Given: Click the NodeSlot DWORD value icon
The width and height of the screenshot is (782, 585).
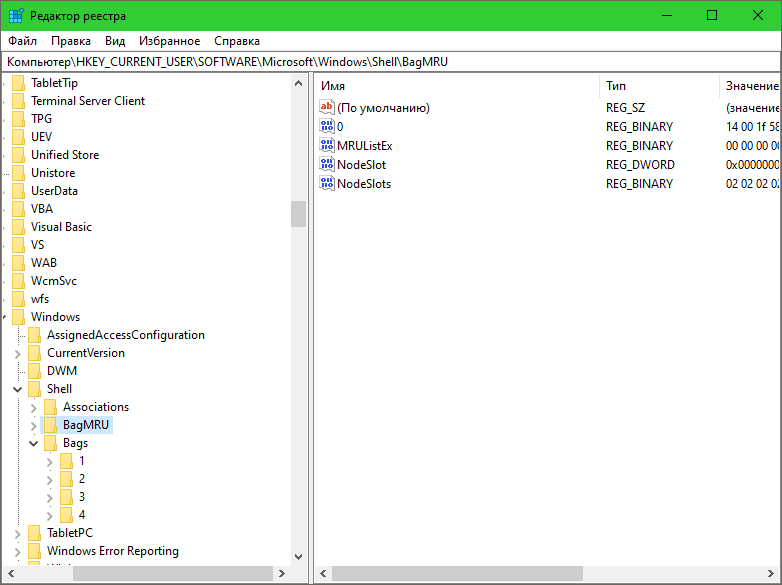Looking at the screenshot, I should coord(327,165).
